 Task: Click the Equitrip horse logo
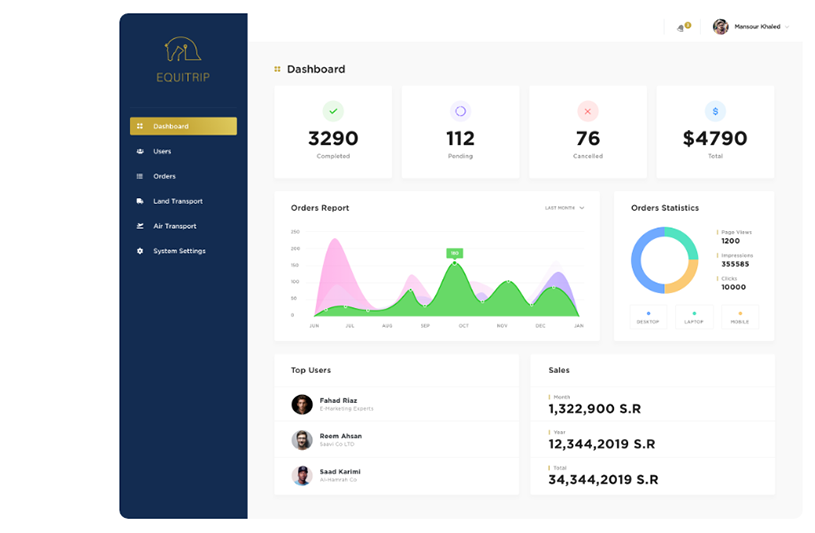click(x=183, y=51)
